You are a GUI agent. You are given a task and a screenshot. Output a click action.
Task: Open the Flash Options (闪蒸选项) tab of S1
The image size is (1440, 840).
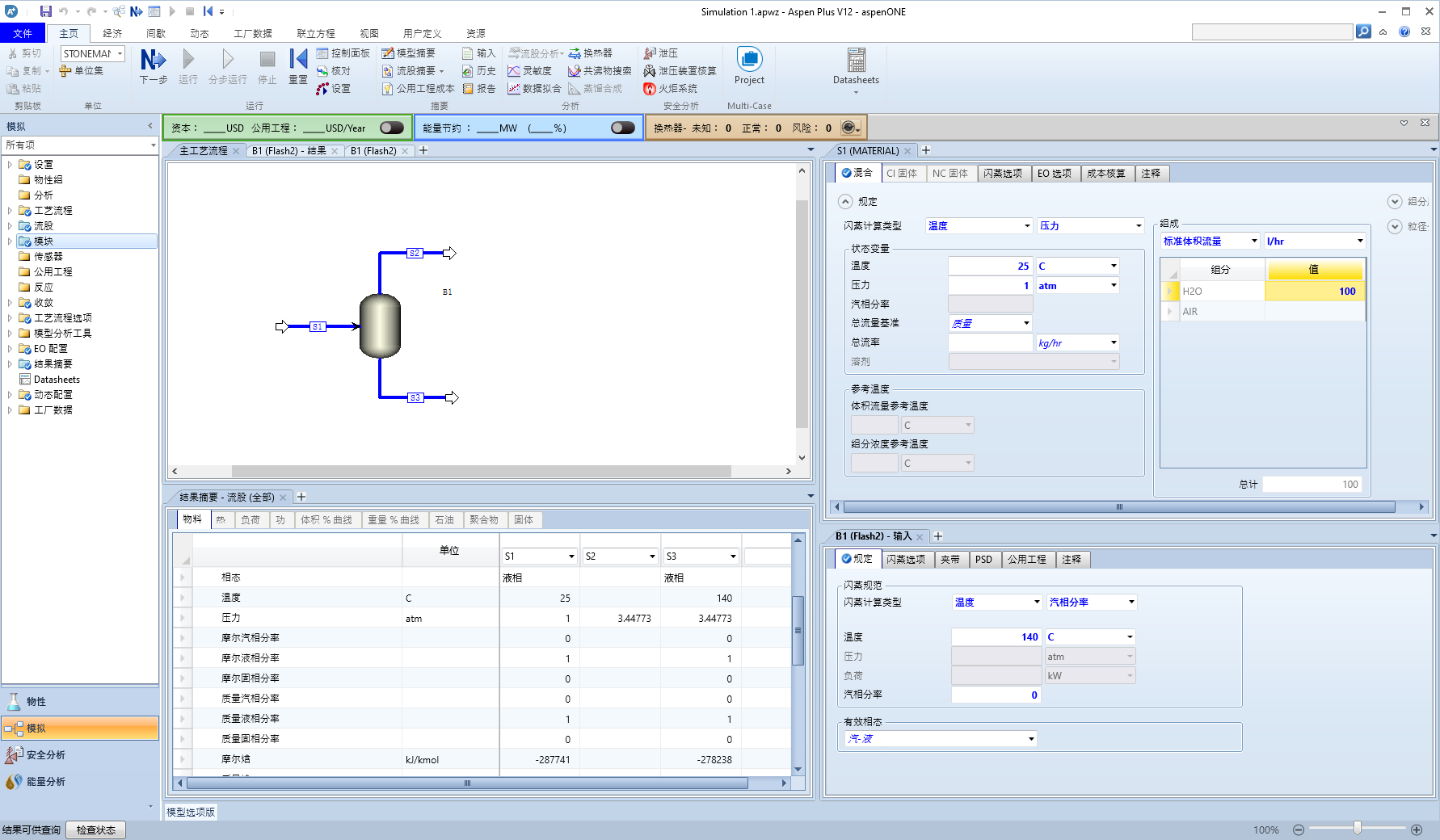tap(1003, 173)
